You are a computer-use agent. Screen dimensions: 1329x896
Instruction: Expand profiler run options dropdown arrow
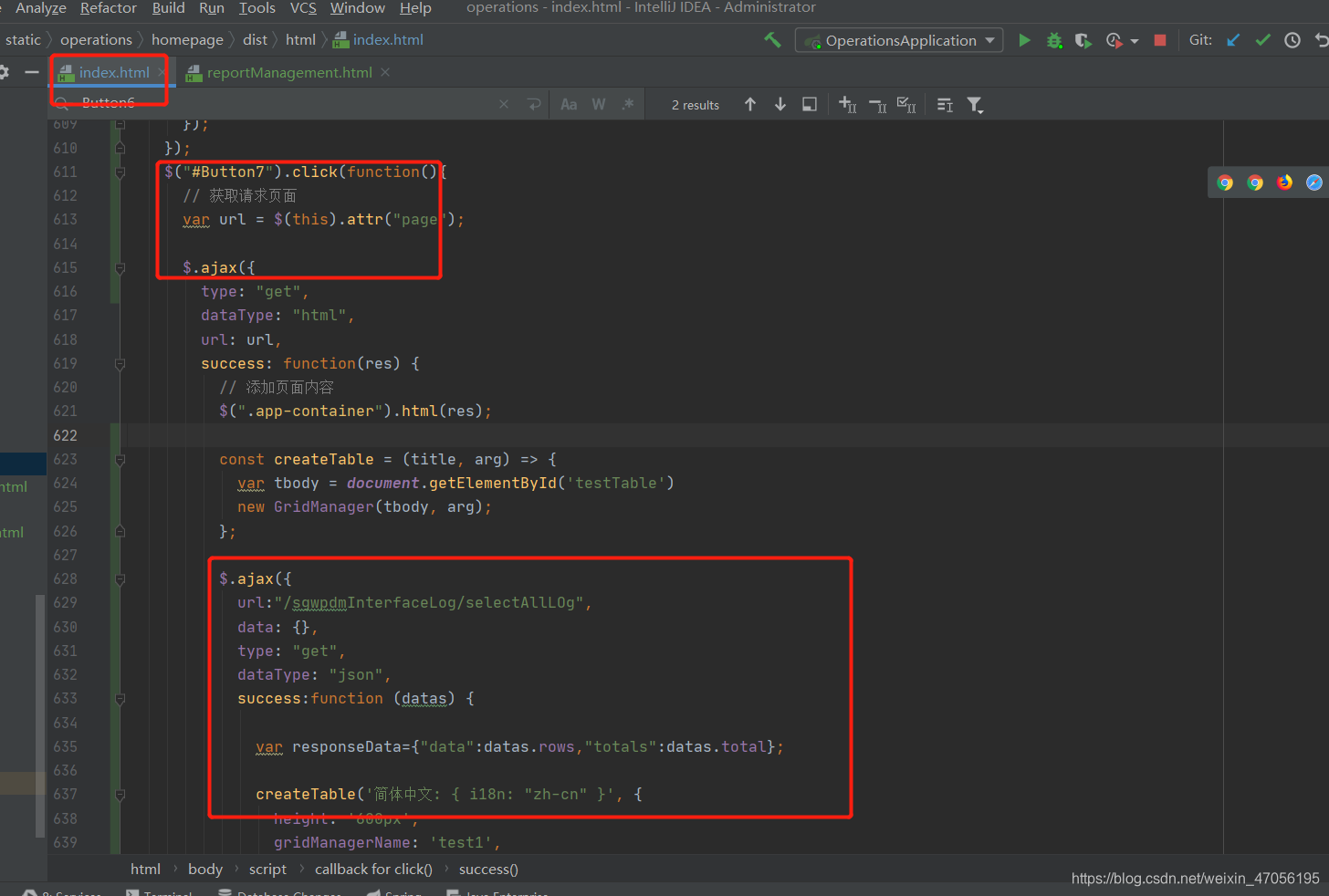1135,41
